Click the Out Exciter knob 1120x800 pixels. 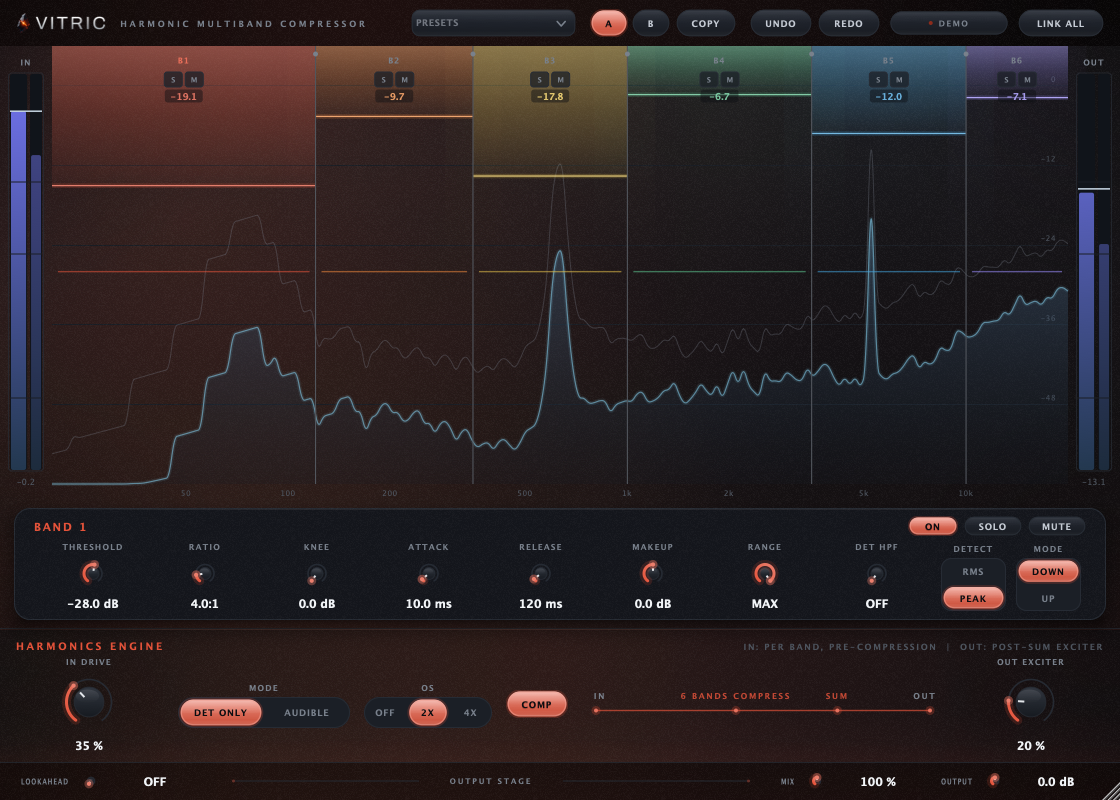click(x=1030, y=701)
